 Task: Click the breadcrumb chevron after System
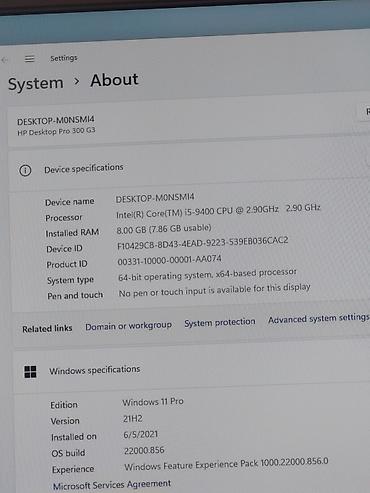pos(77,81)
